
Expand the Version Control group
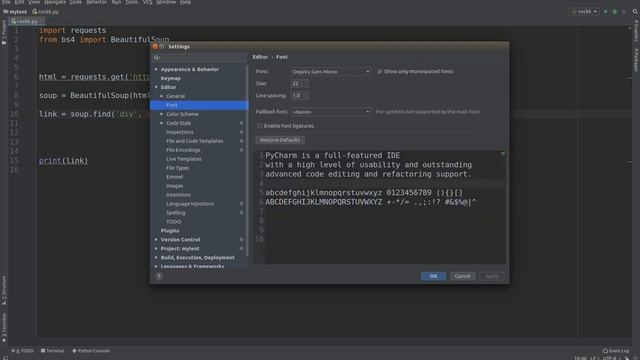click(156, 240)
